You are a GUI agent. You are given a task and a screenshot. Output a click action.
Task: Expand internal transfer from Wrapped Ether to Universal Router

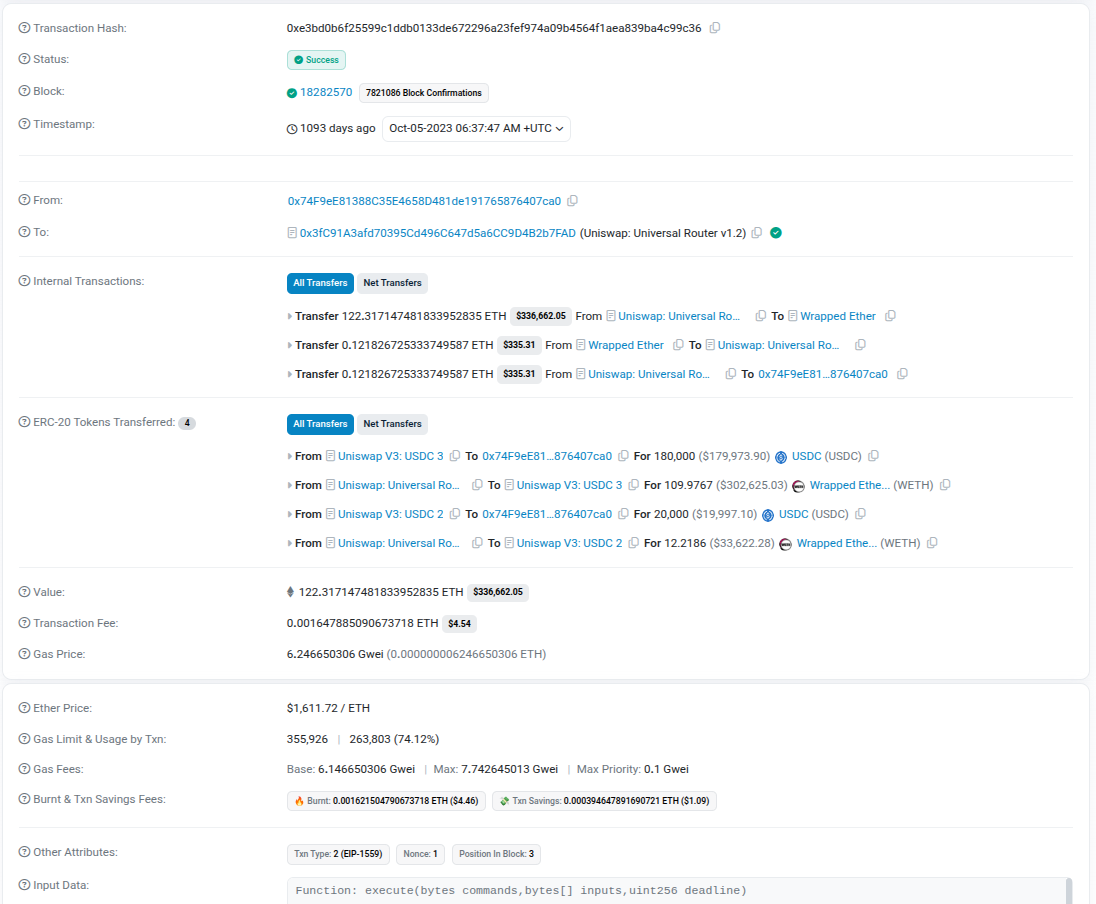[x=289, y=345]
